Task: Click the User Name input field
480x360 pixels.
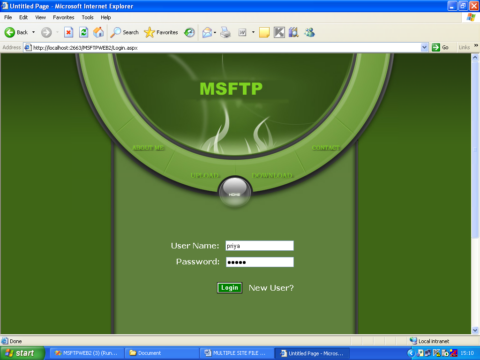Action: coord(260,246)
